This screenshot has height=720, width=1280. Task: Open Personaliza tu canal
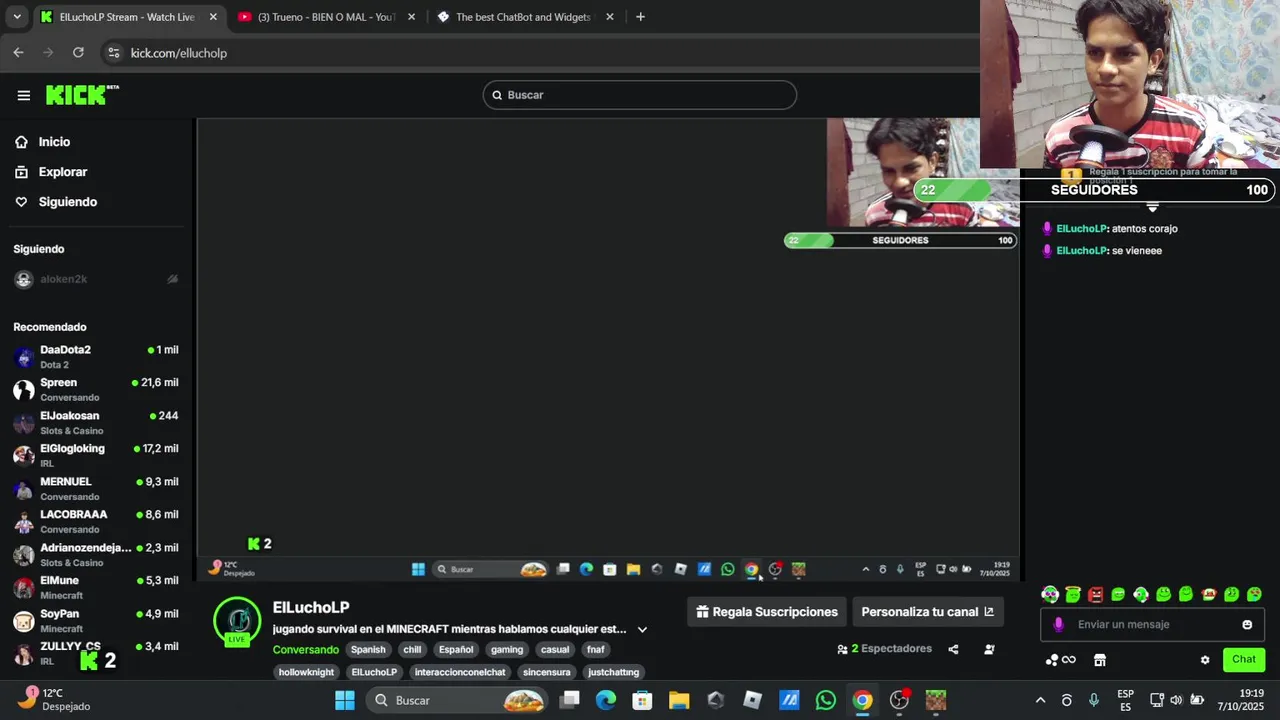click(x=927, y=612)
